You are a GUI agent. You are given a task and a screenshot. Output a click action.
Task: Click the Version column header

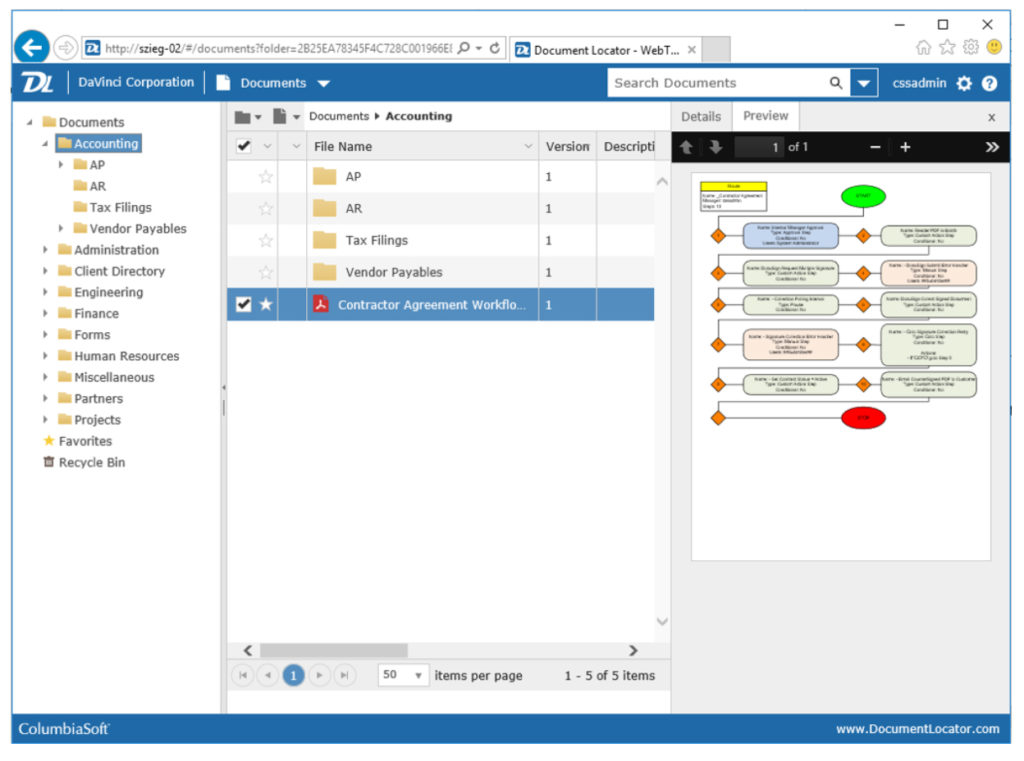click(567, 146)
